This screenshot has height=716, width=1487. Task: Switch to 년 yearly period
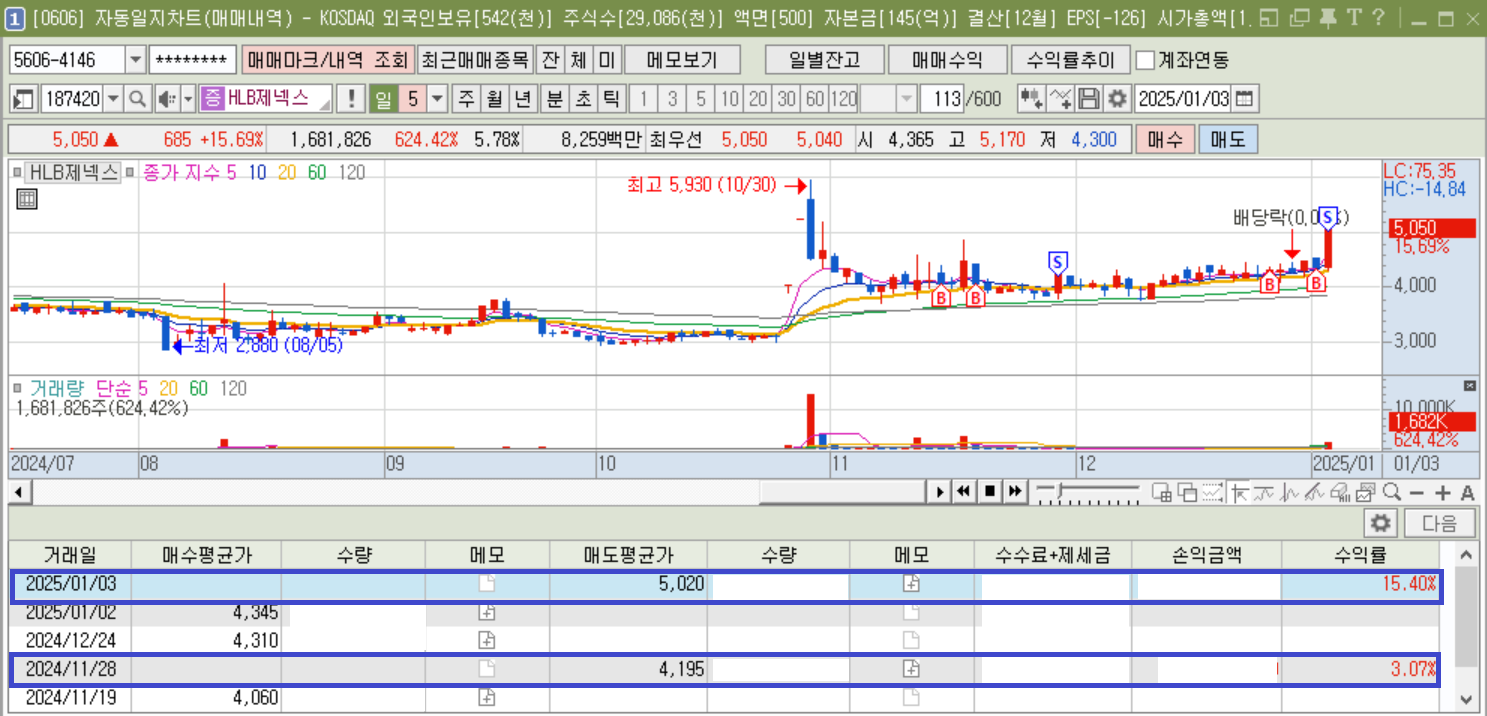pyautogui.click(x=522, y=99)
